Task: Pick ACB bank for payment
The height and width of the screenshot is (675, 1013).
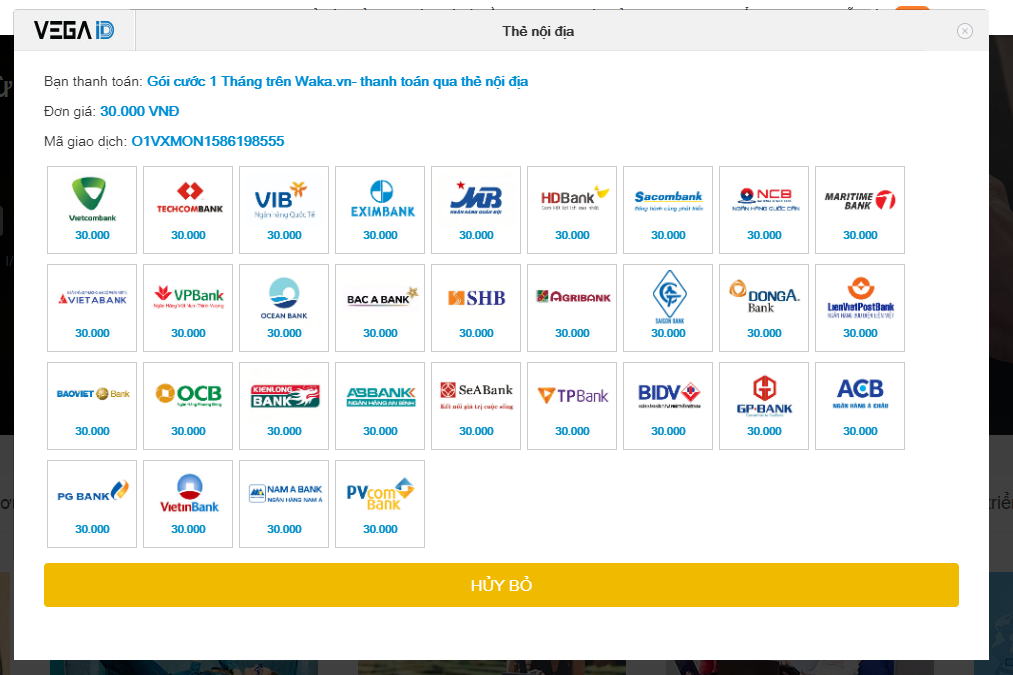Action: tap(860, 405)
